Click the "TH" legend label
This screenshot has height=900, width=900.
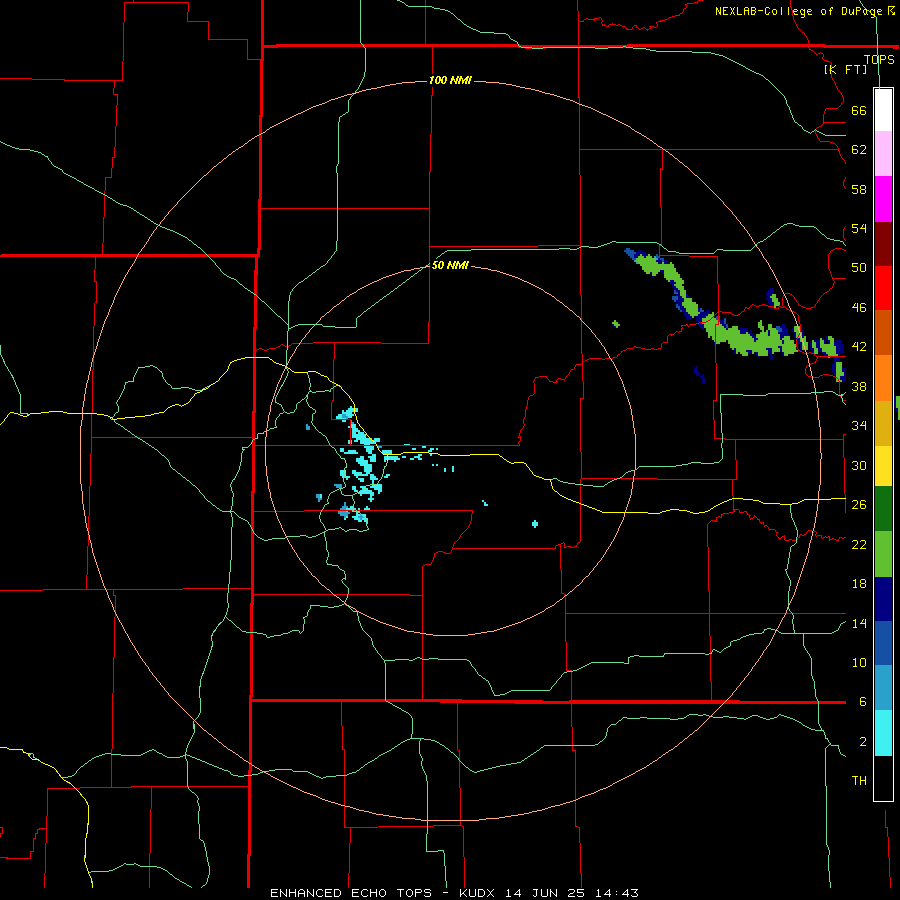(x=859, y=781)
